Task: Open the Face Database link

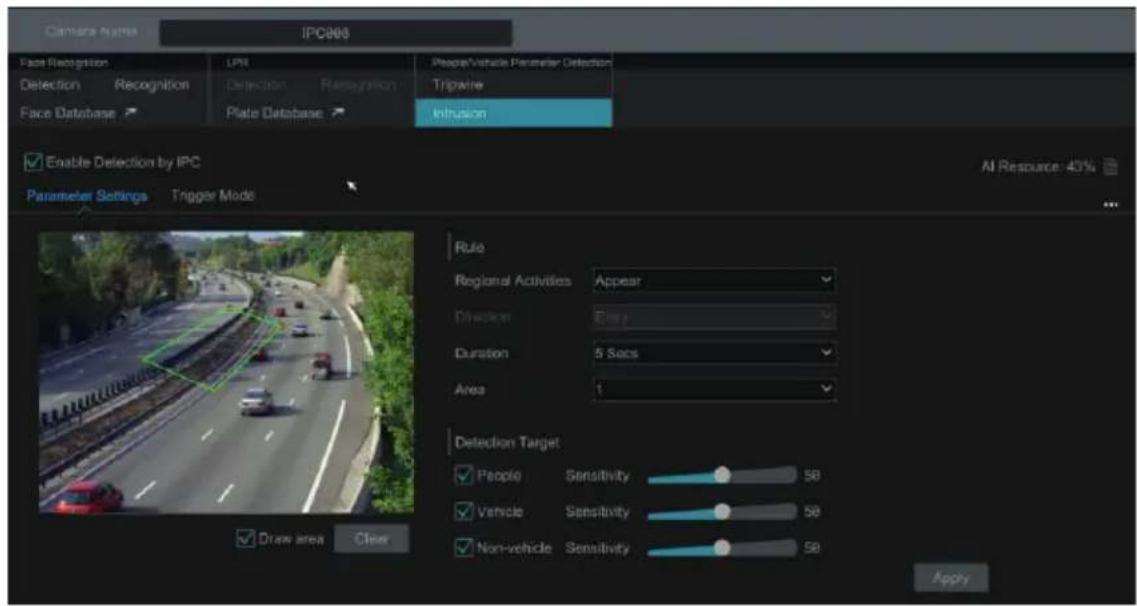Action: pos(68,112)
